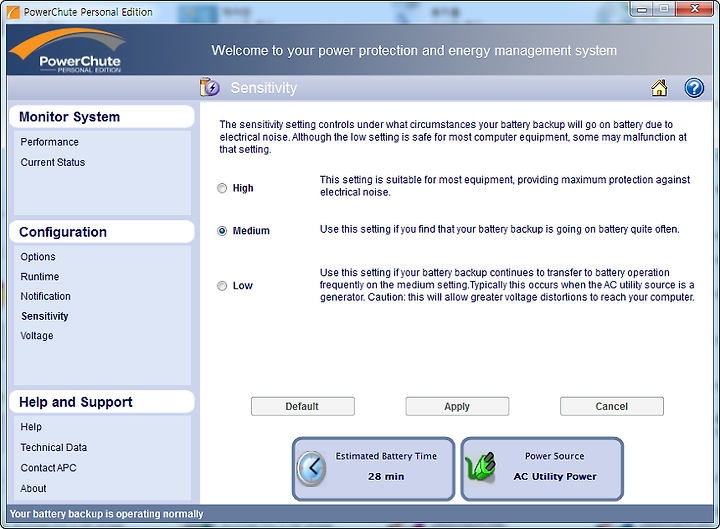
Task: Click the Apply button
Action: click(x=457, y=406)
